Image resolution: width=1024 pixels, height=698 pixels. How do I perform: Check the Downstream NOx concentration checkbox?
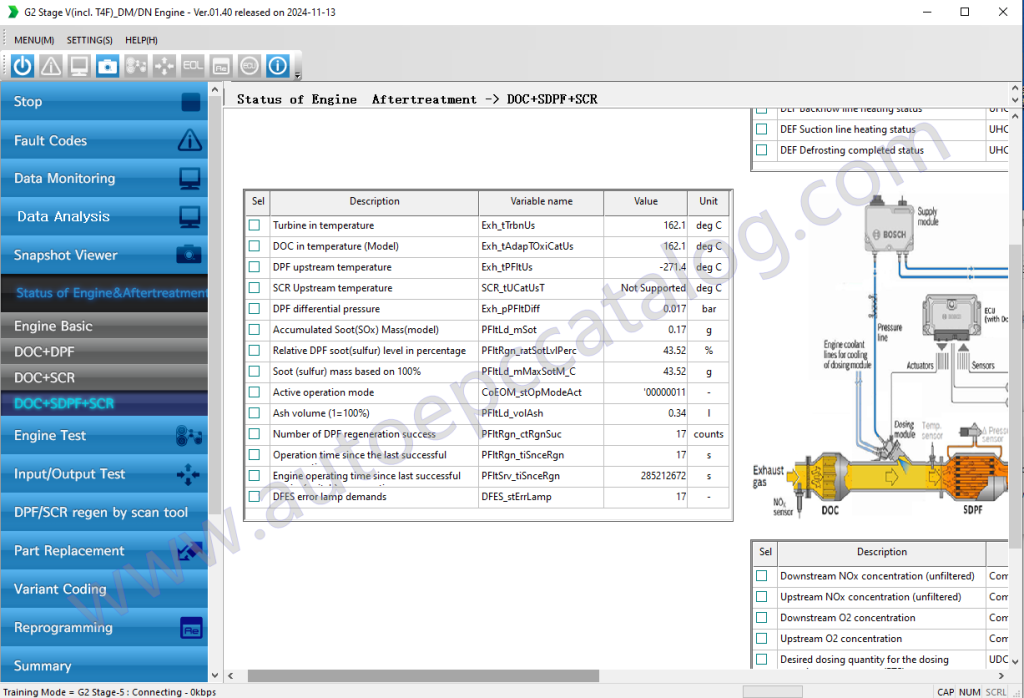[x=761, y=575]
